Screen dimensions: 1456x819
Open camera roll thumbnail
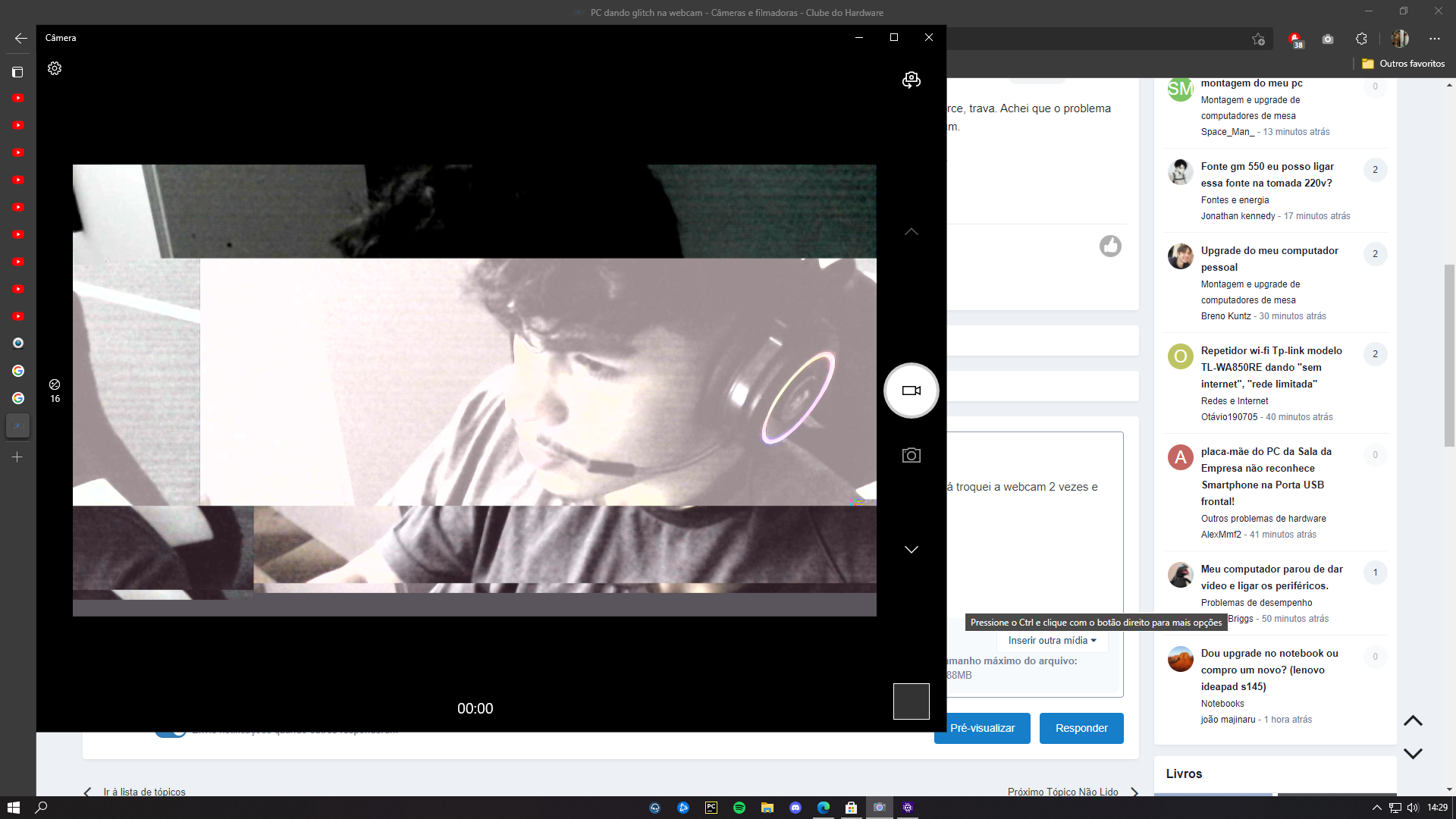tap(911, 701)
